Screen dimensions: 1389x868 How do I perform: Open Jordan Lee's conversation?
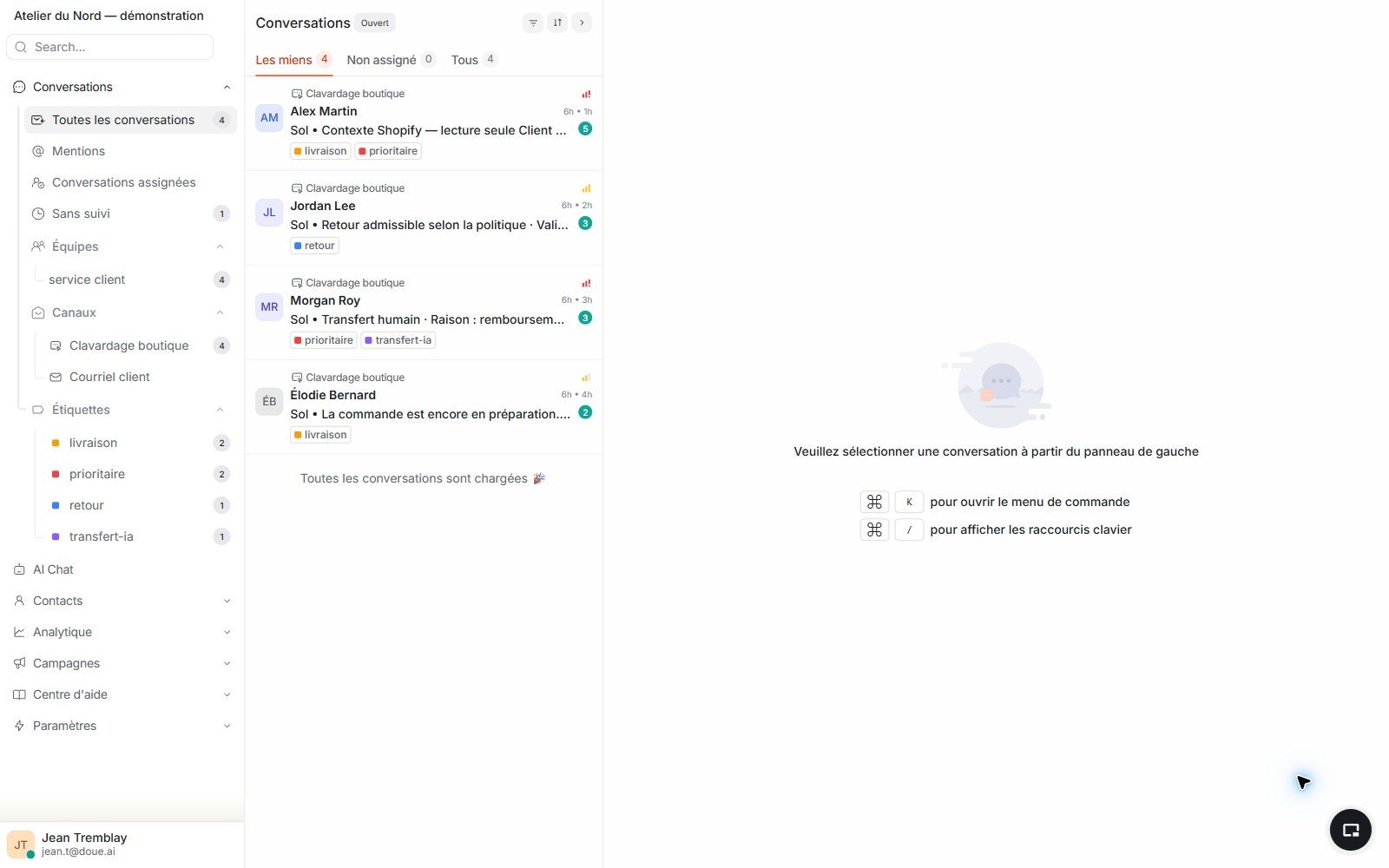point(424,218)
